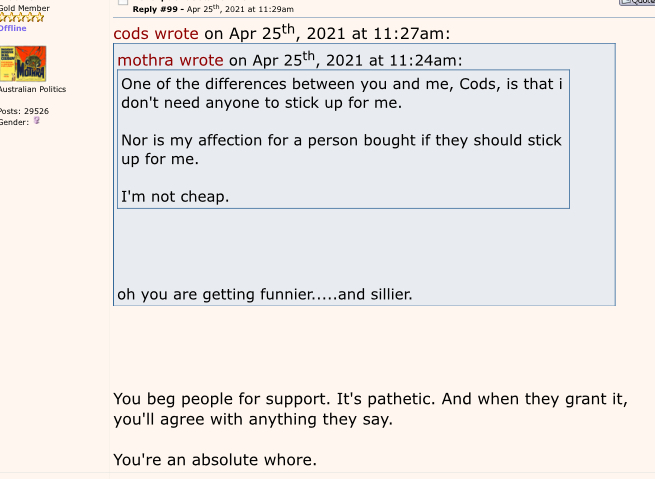This screenshot has height=479, width=655.
Task: Click the Offline status label
Action: 13,28
